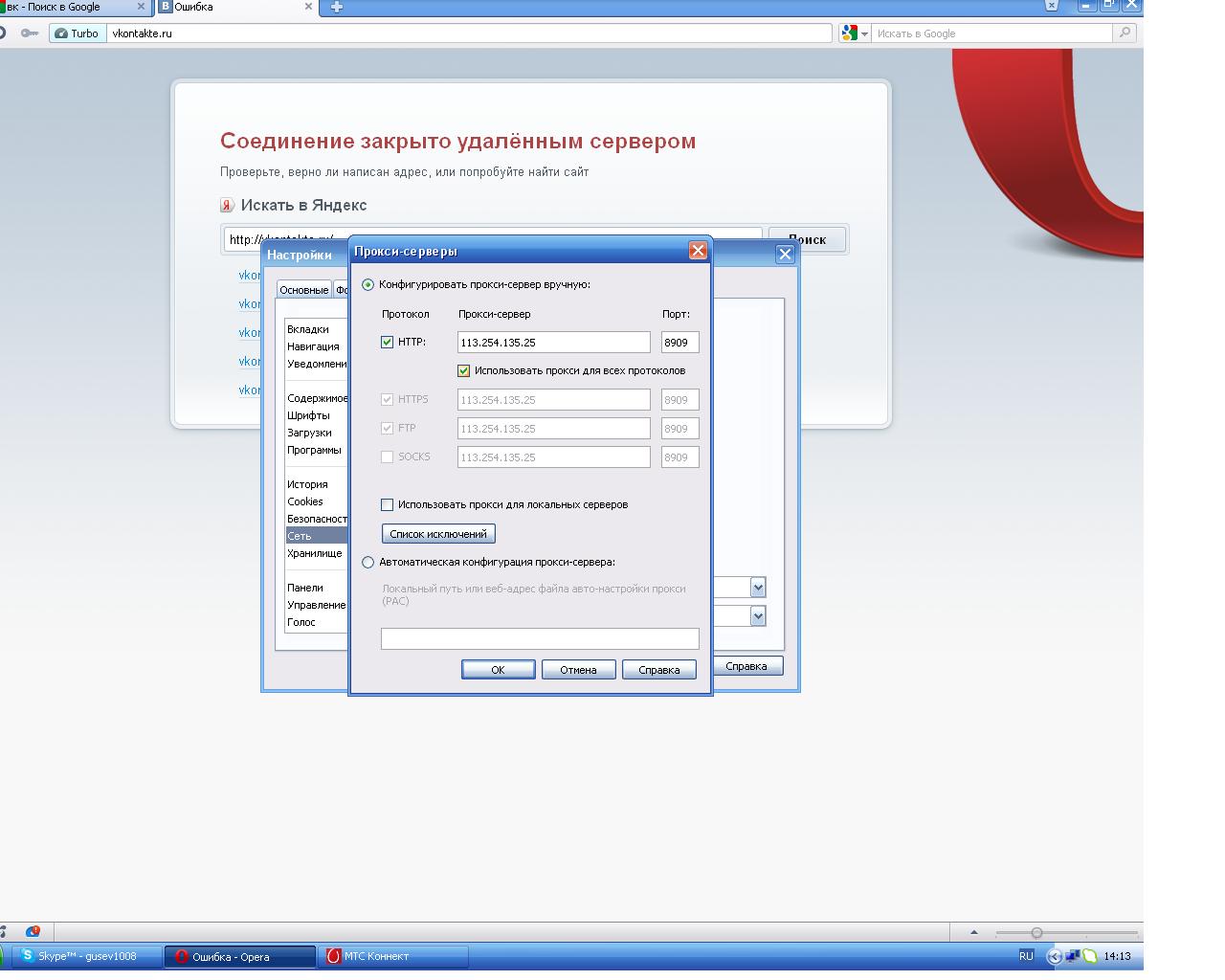Click the zoom slider in status bar
This screenshot has height=980, width=1225.
coord(1036,932)
